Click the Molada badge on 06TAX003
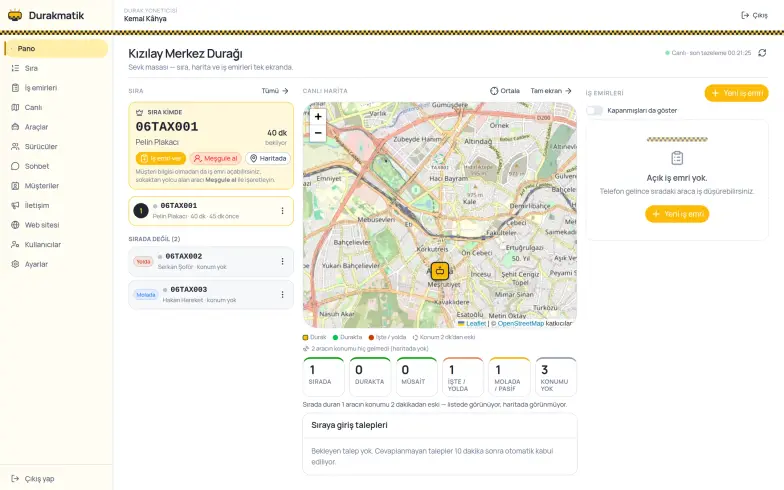Viewport: 784px width, 490px height. pos(146,295)
